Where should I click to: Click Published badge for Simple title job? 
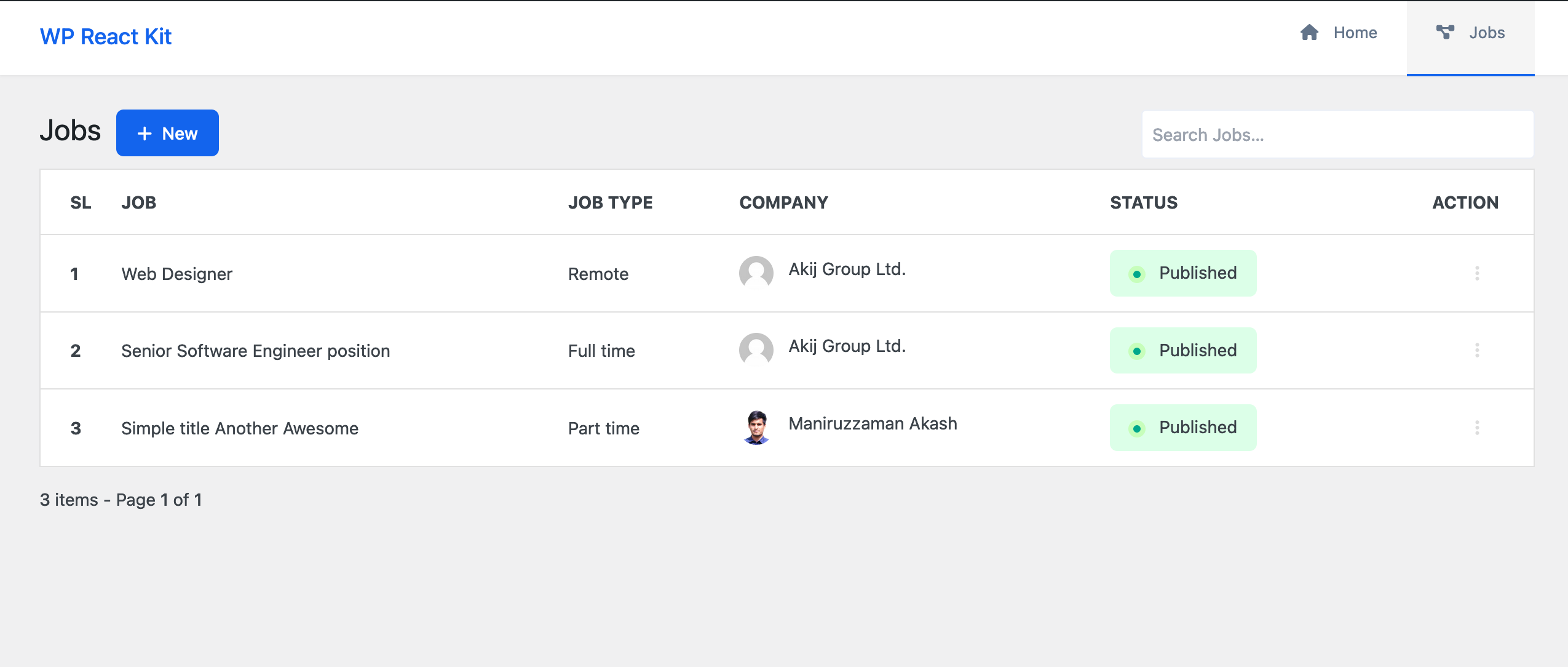pos(1183,428)
